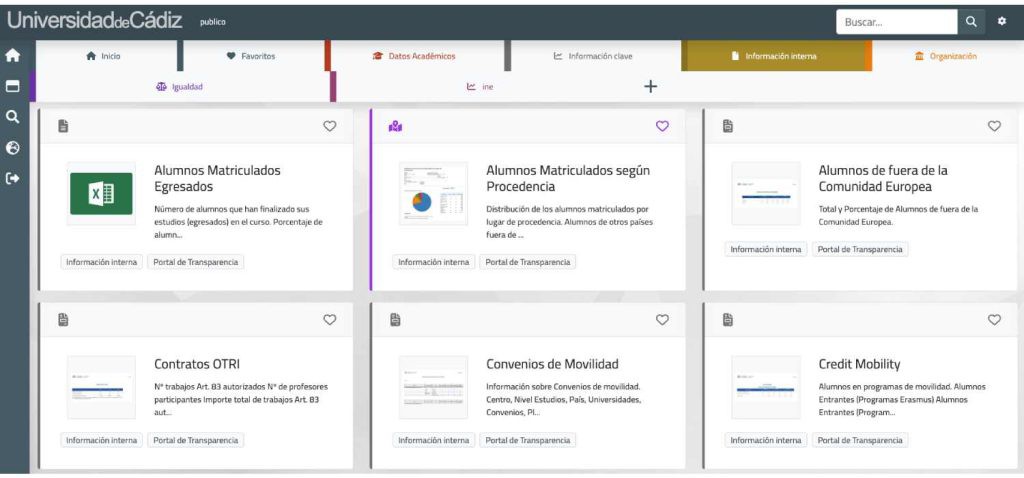The width and height of the screenshot is (1024, 478).
Task: Open the Convenios de Movilidad title link
Action: 552,364
